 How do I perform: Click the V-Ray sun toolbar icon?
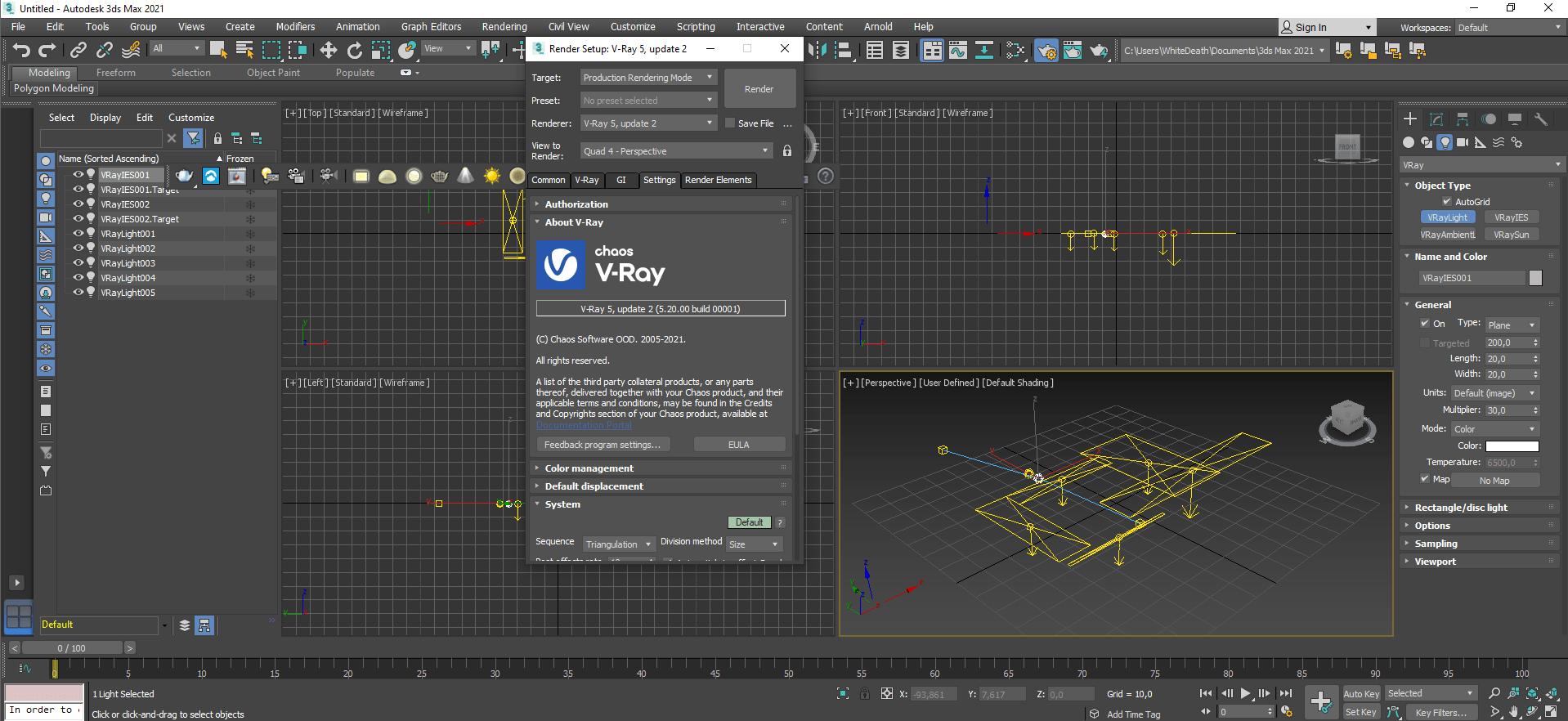click(x=491, y=176)
